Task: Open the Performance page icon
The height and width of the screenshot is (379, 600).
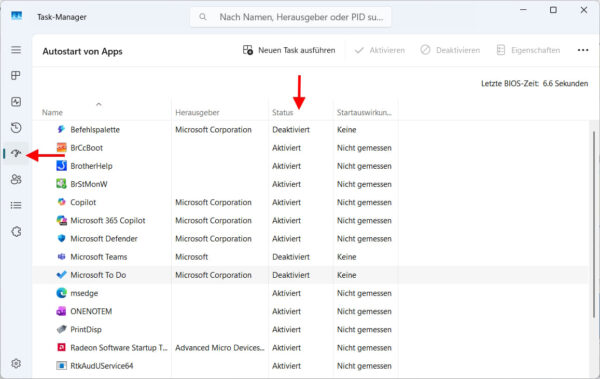Action: pos(16,101)
